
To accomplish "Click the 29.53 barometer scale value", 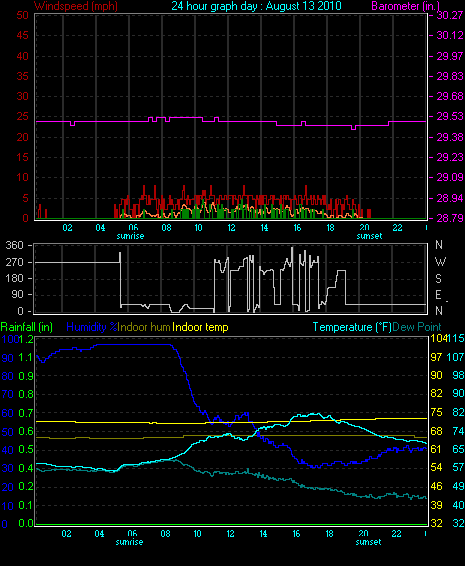I will [x=450, y=117].
